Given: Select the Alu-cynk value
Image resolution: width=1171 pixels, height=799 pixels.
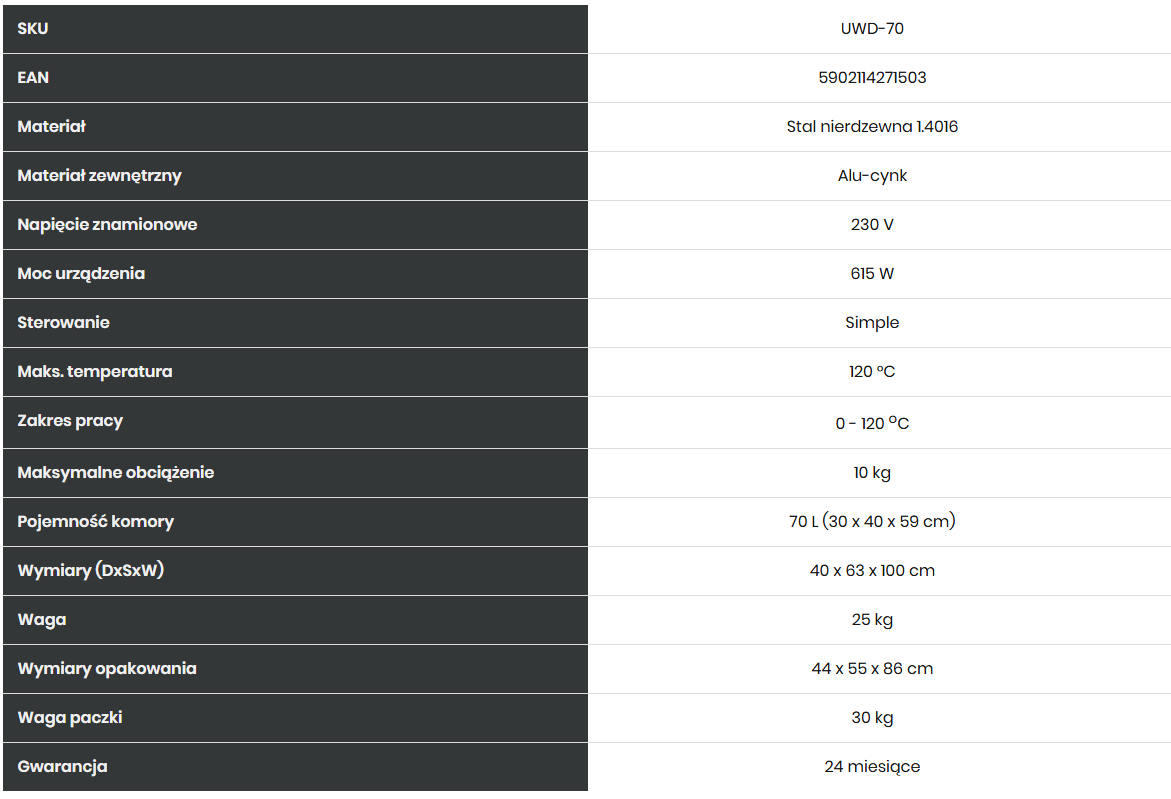Looking at the screenshot, I should coord(872,176).
